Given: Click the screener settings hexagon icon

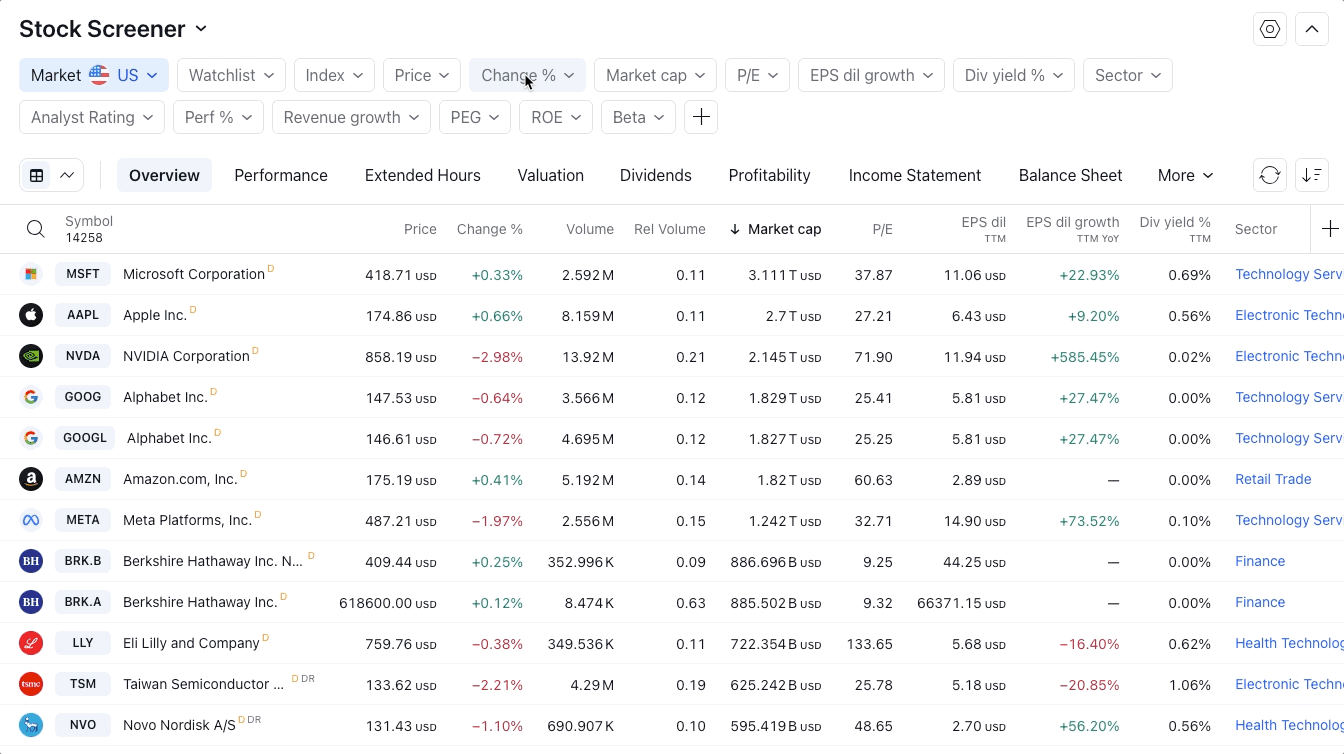Looking at the screenshot, I should tap(1270, 29).
